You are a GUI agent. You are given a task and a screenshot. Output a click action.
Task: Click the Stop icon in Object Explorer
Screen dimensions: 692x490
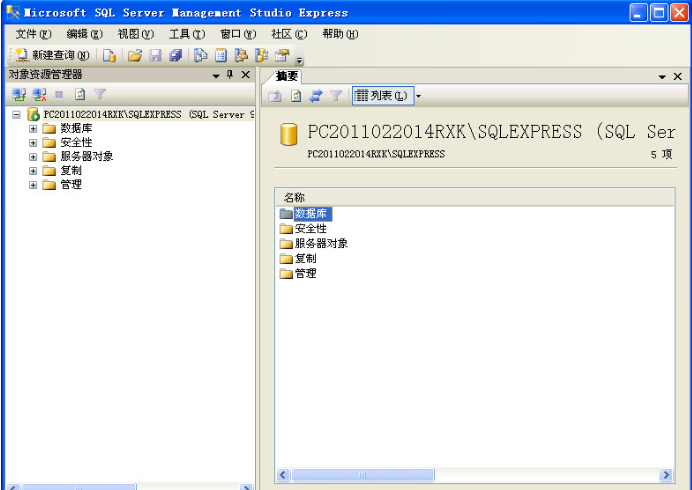click(59, 94)
